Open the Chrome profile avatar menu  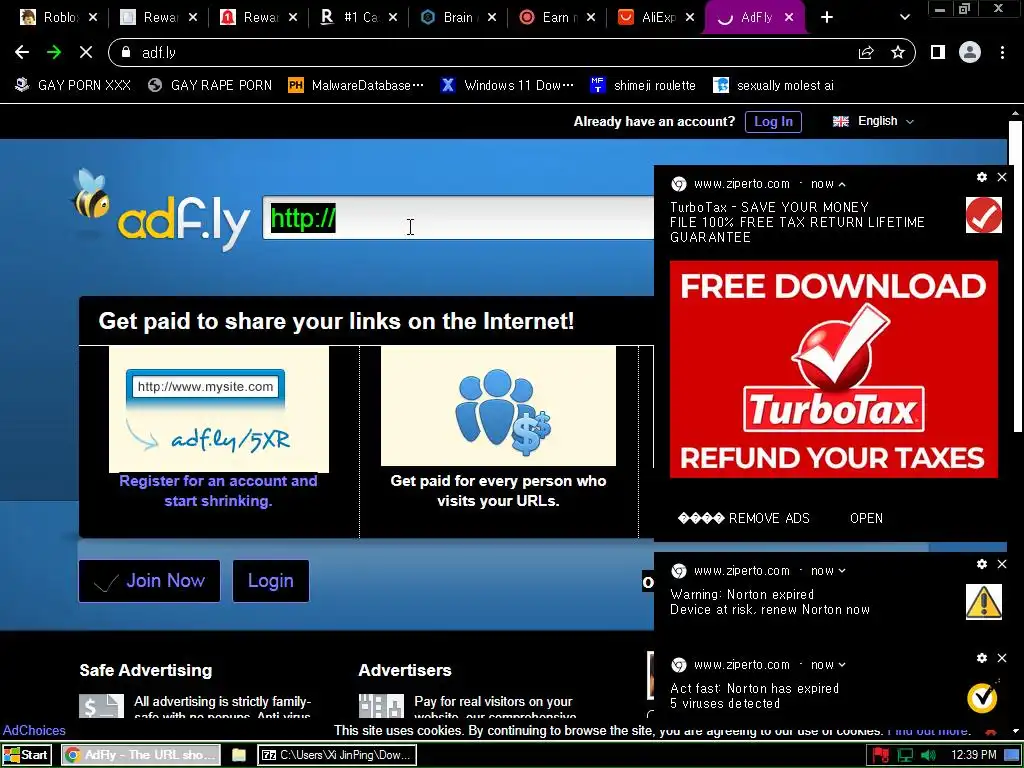point(970,52)
